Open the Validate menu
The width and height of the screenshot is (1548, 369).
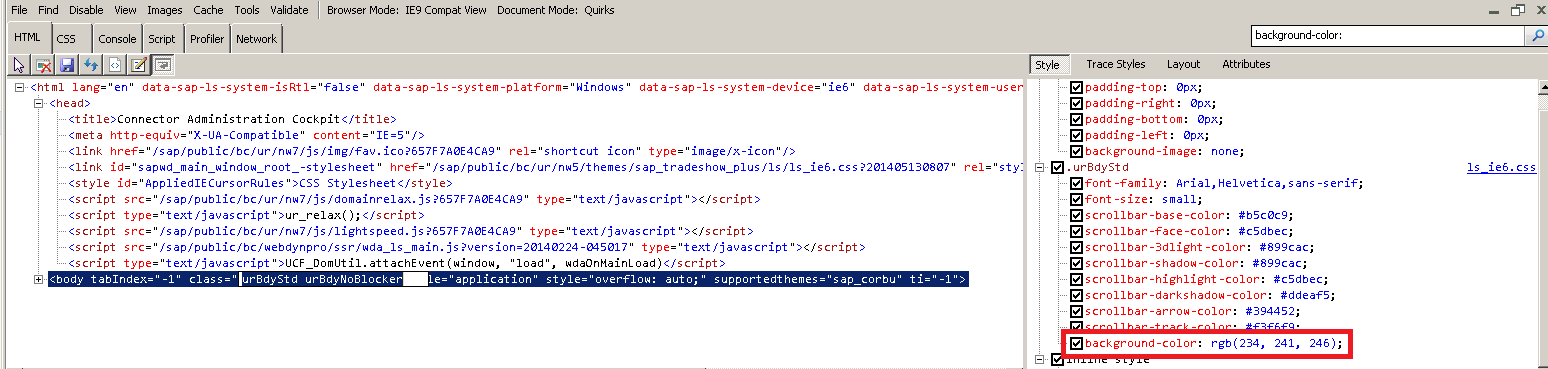tap(289, 10)
